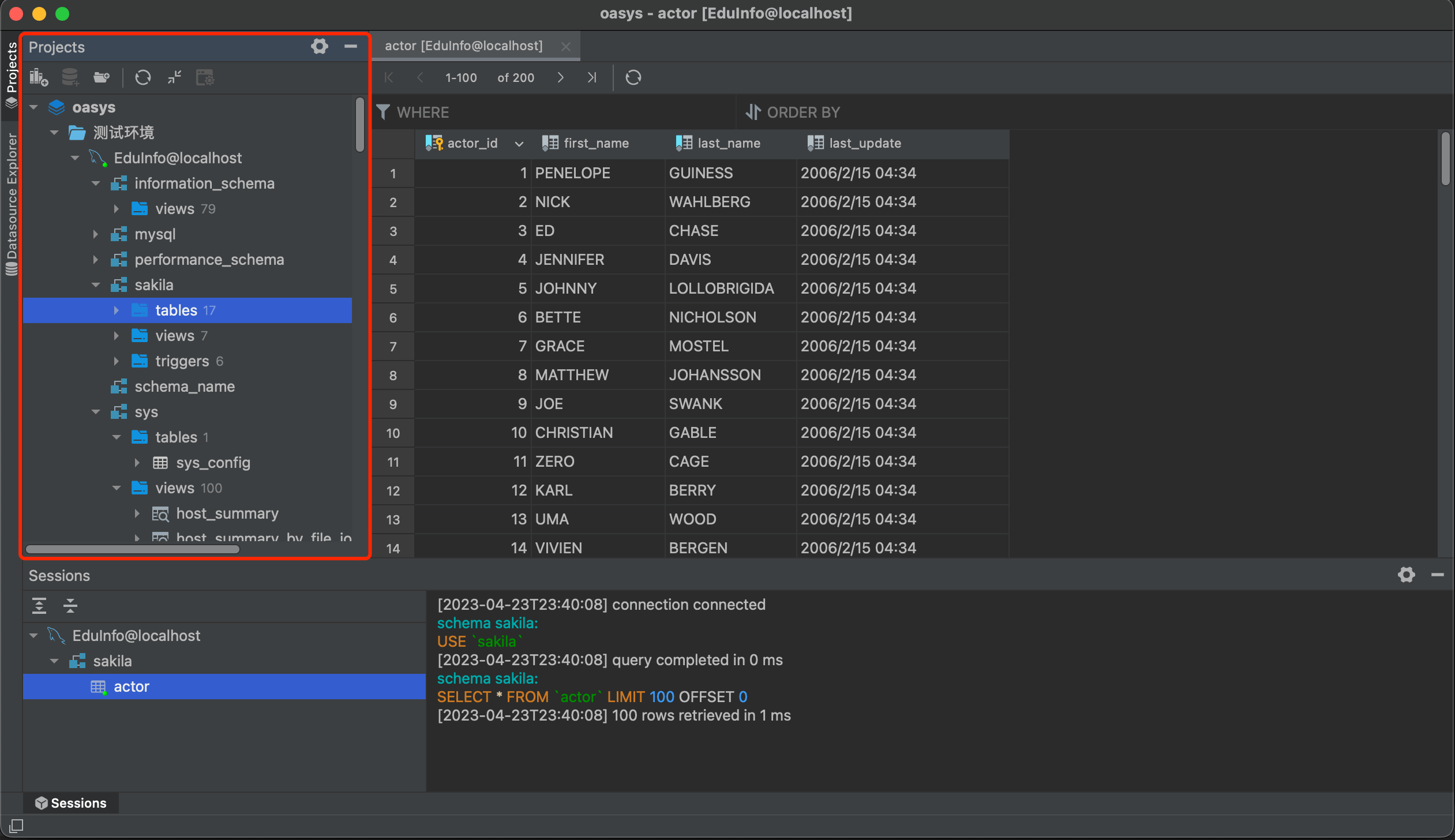Collapse EduInfo@localhost in Sessions tree
Image resolution: width=1455 pixels, height=840 pixels.
tap(33, 636)
